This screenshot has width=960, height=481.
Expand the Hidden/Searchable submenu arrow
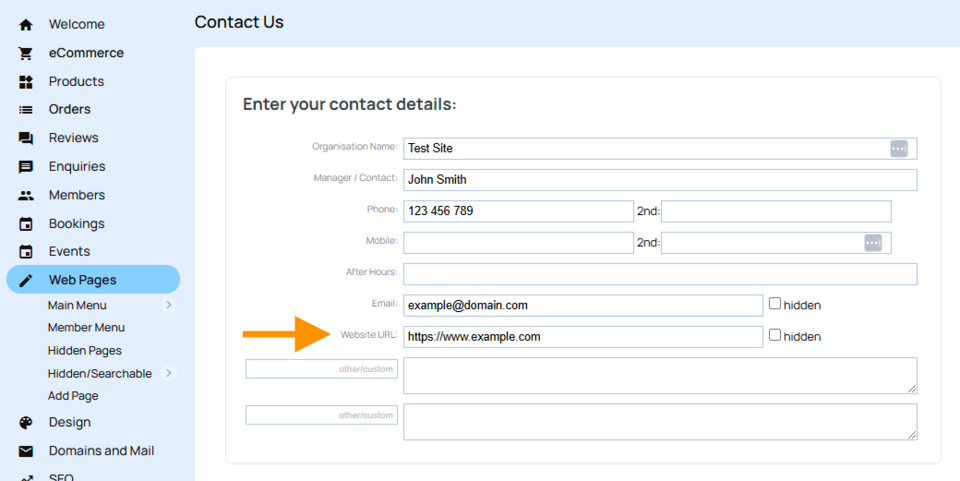coord(168,373)
